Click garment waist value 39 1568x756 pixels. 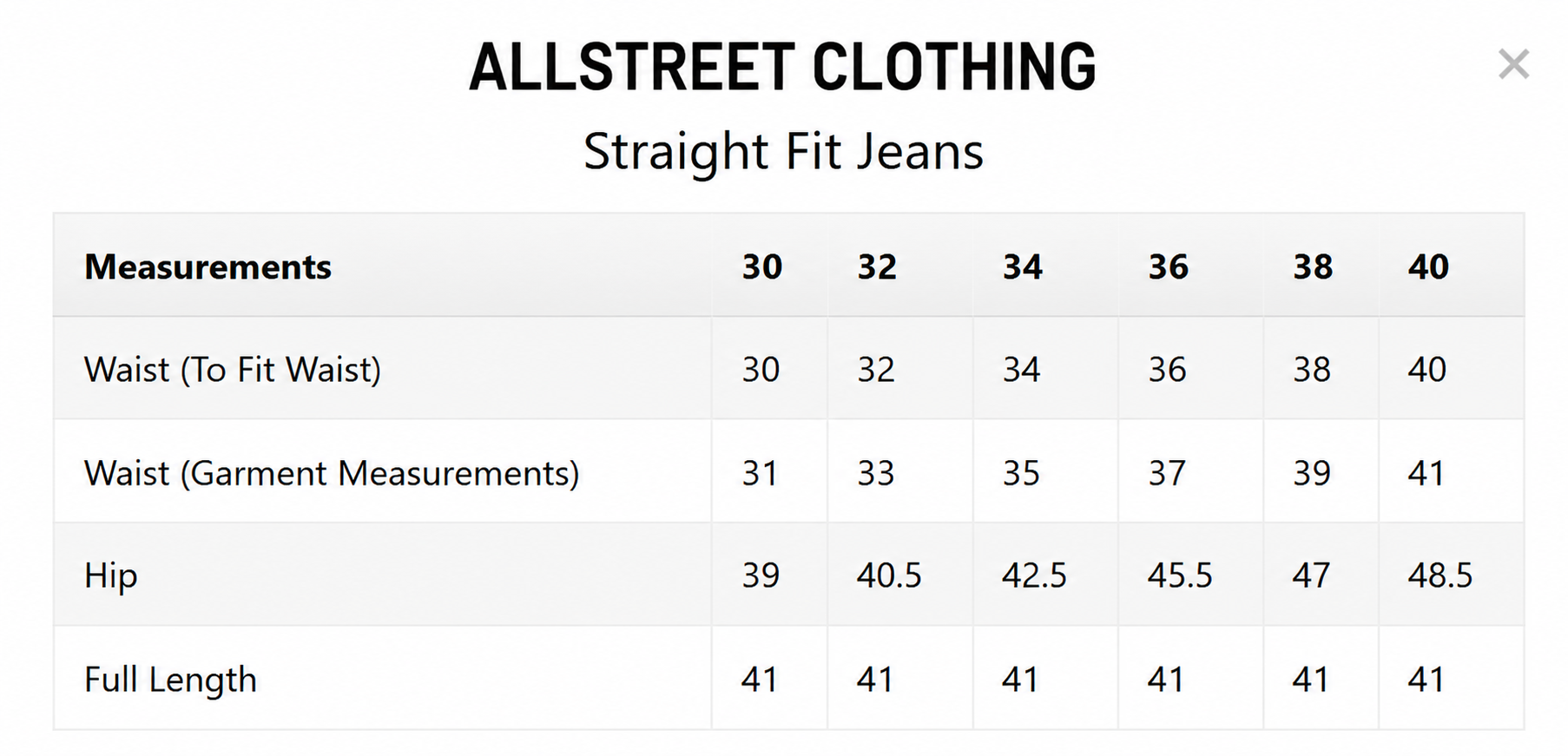(1312, 473)
